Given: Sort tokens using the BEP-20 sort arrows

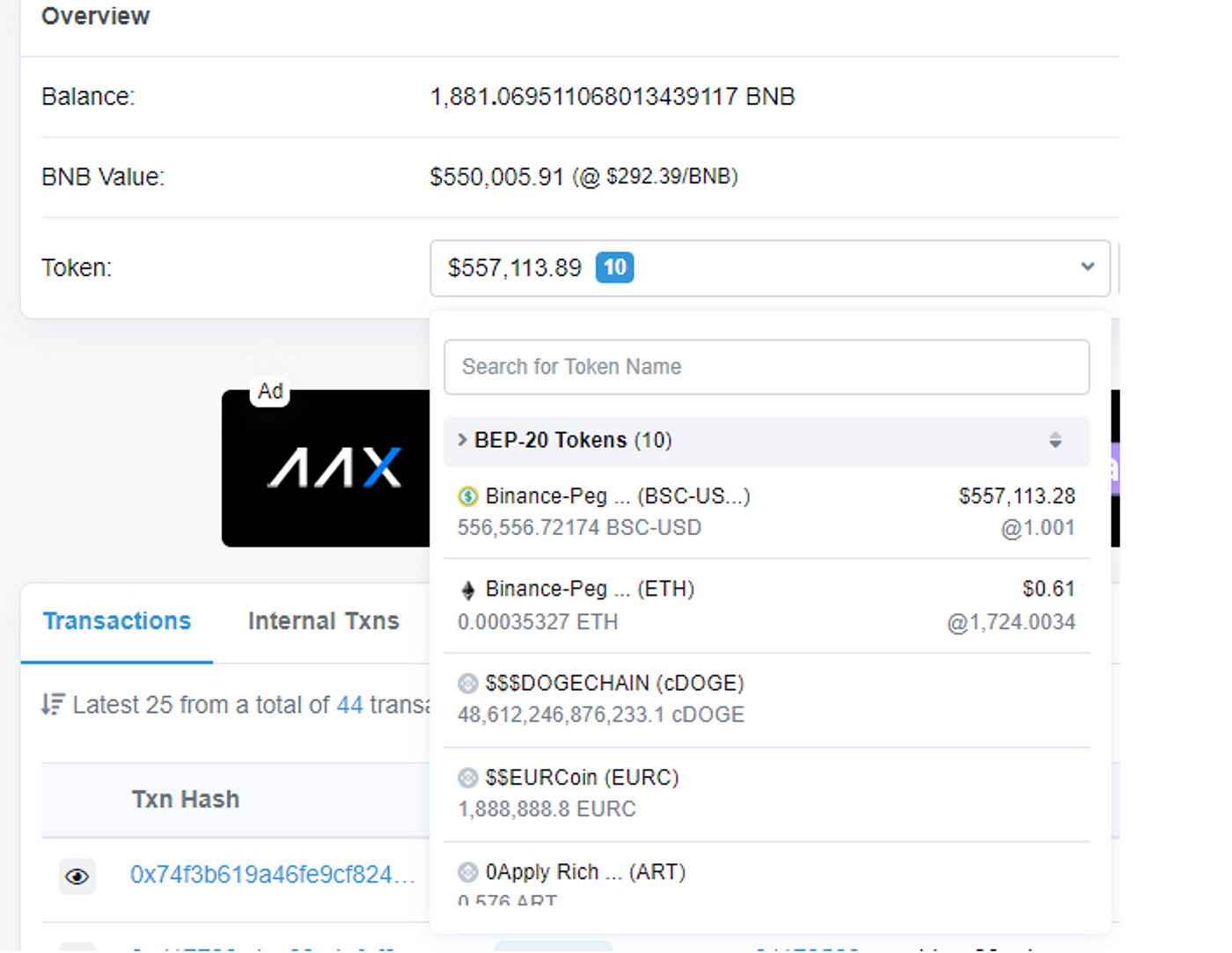Looking at the screenshot, I should point(1055,440).
